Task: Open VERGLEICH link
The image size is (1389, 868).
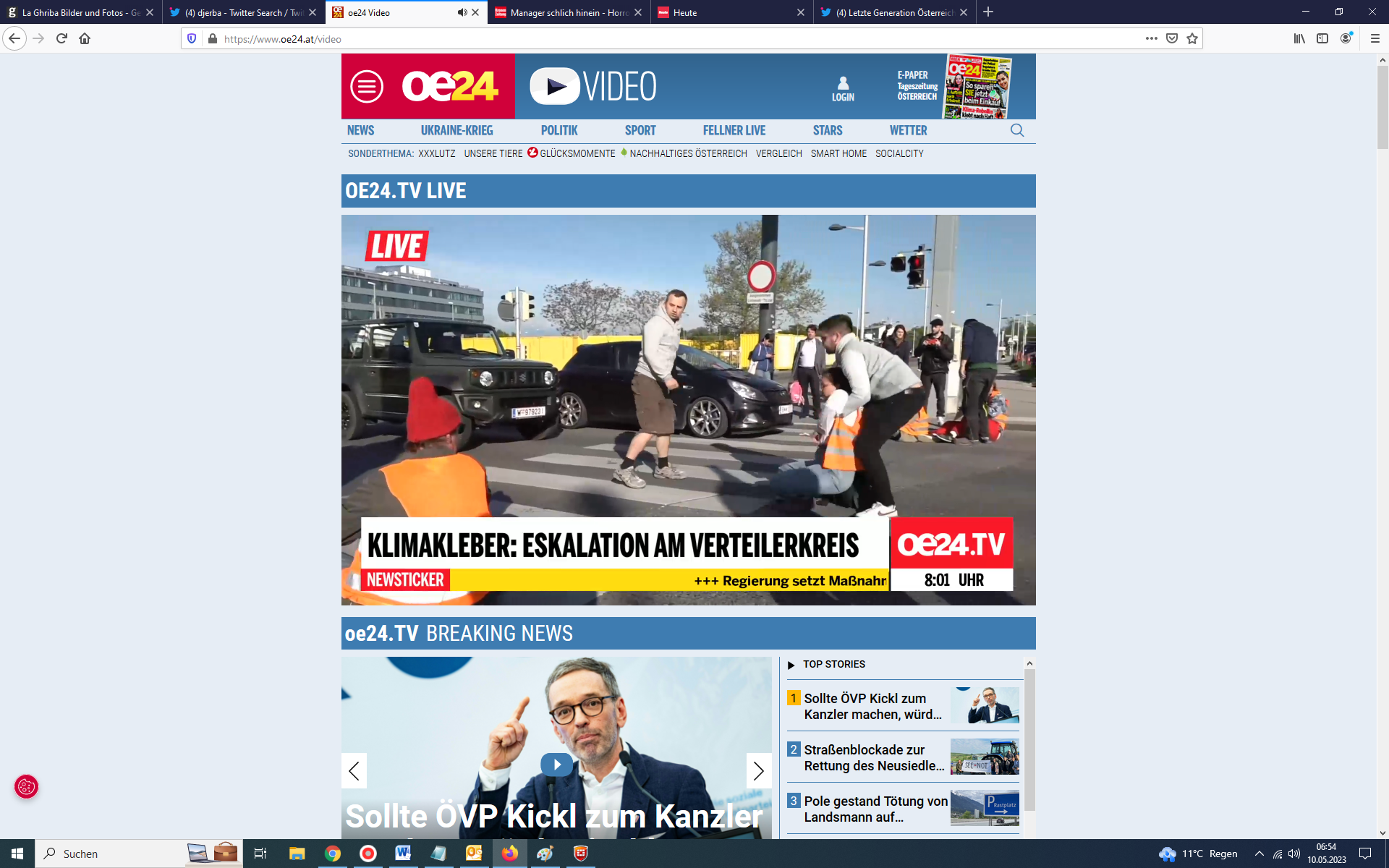Action: (x=779, y=153)
